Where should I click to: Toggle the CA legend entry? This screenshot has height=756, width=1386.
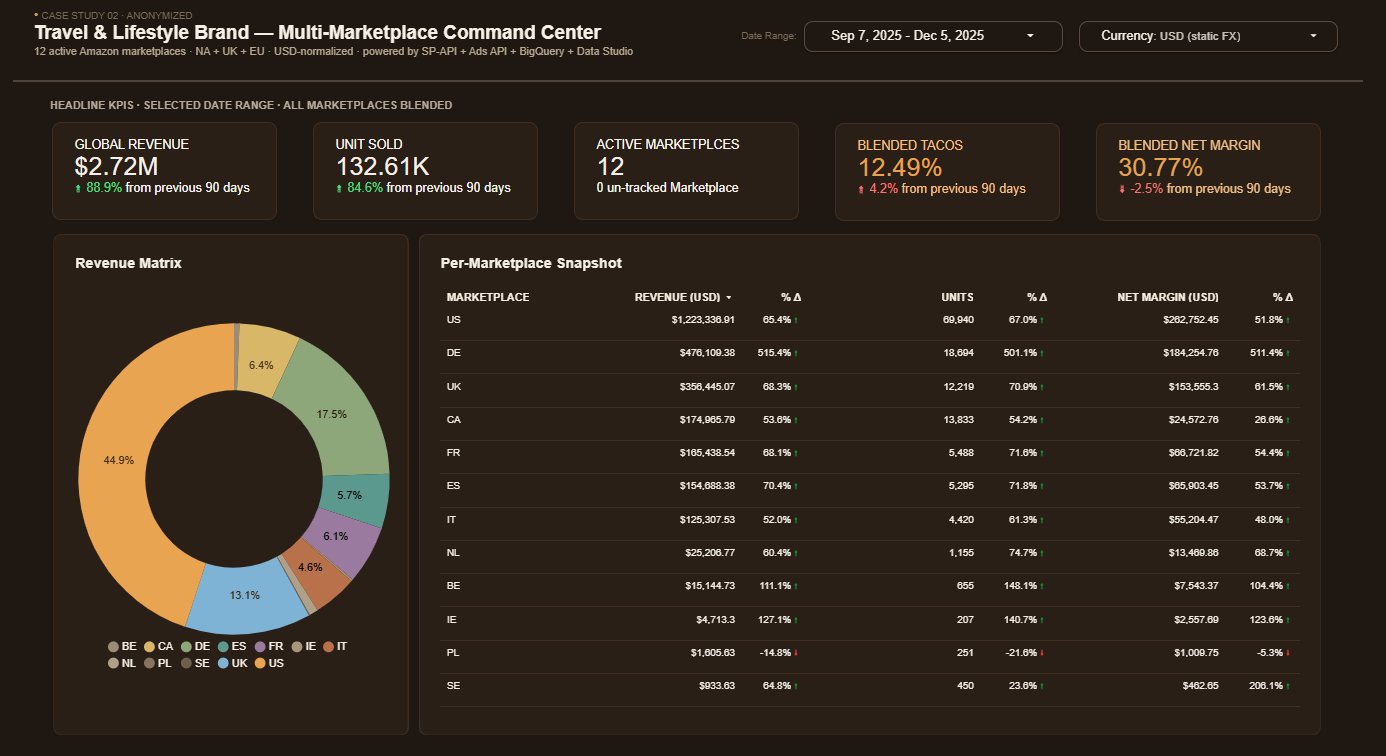pos(159,647)
